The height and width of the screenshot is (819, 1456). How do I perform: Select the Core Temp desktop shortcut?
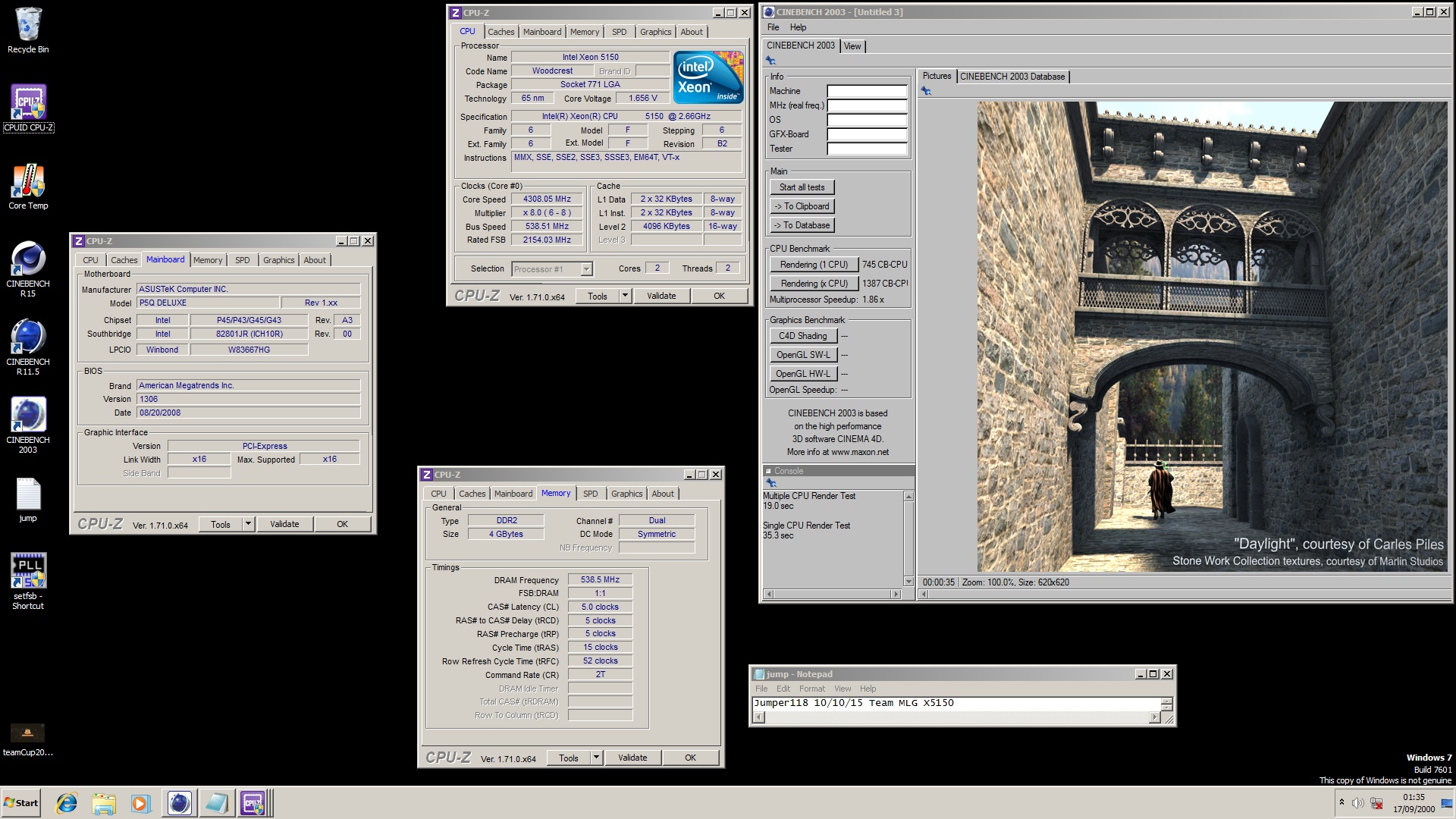click(28, 187)
